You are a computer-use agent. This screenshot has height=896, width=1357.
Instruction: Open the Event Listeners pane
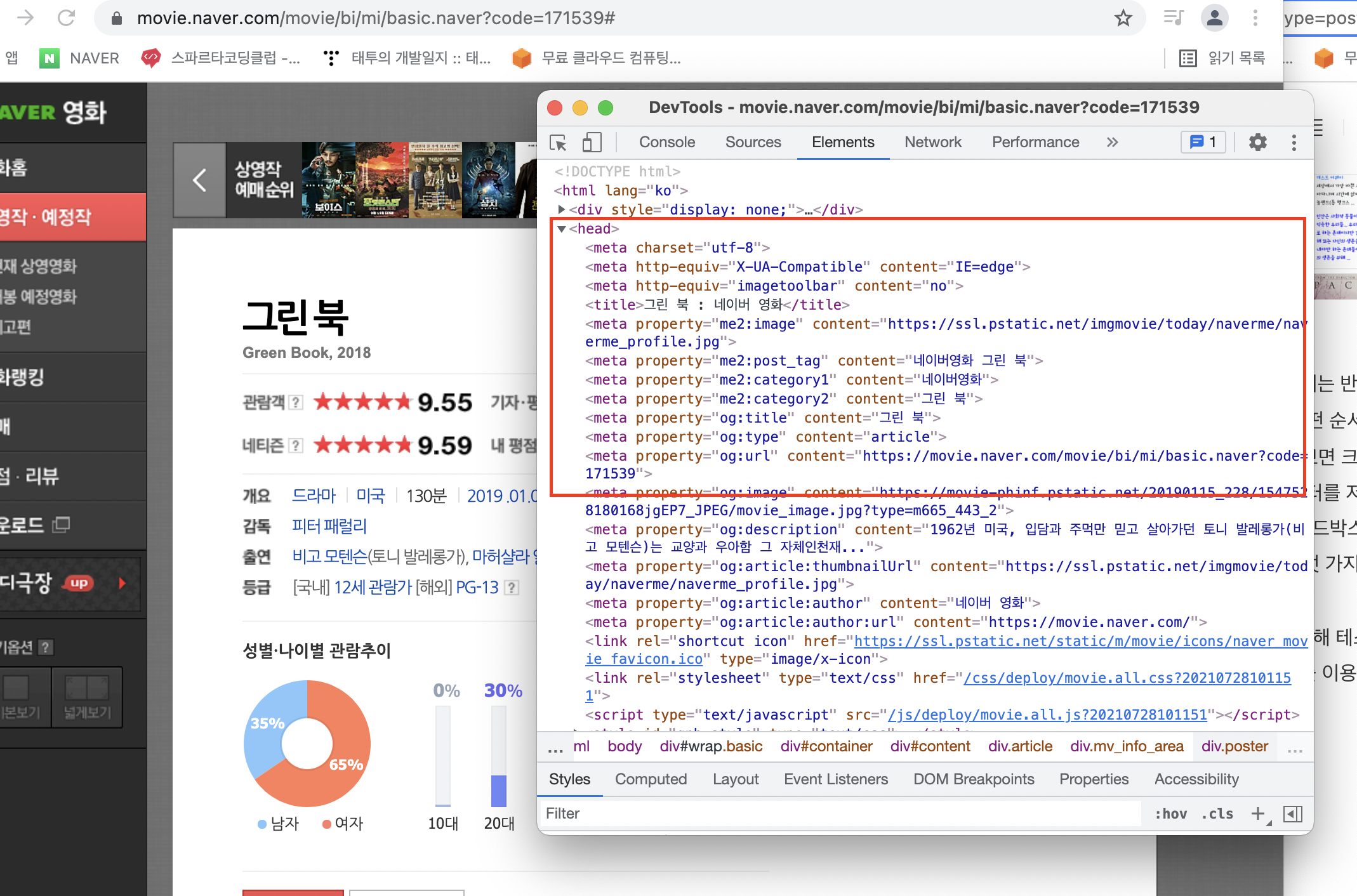click(835, 779)
